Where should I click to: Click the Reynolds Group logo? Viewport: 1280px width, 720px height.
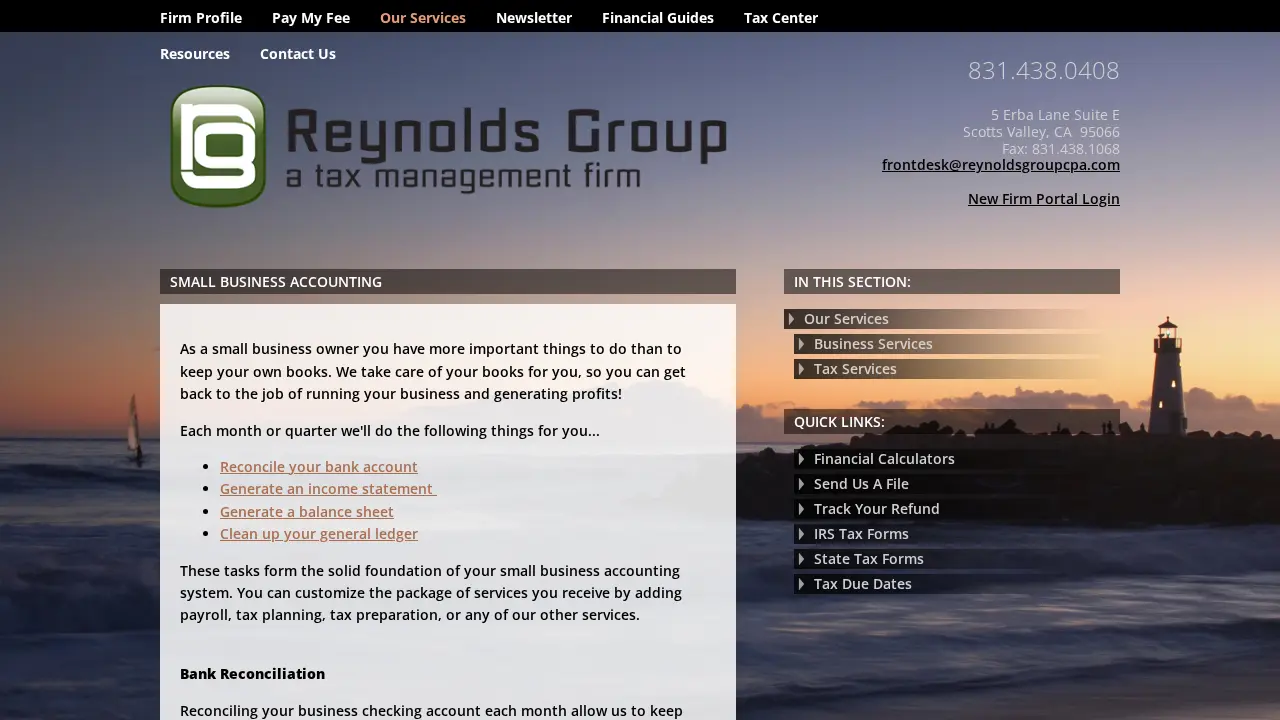point(448,146)
